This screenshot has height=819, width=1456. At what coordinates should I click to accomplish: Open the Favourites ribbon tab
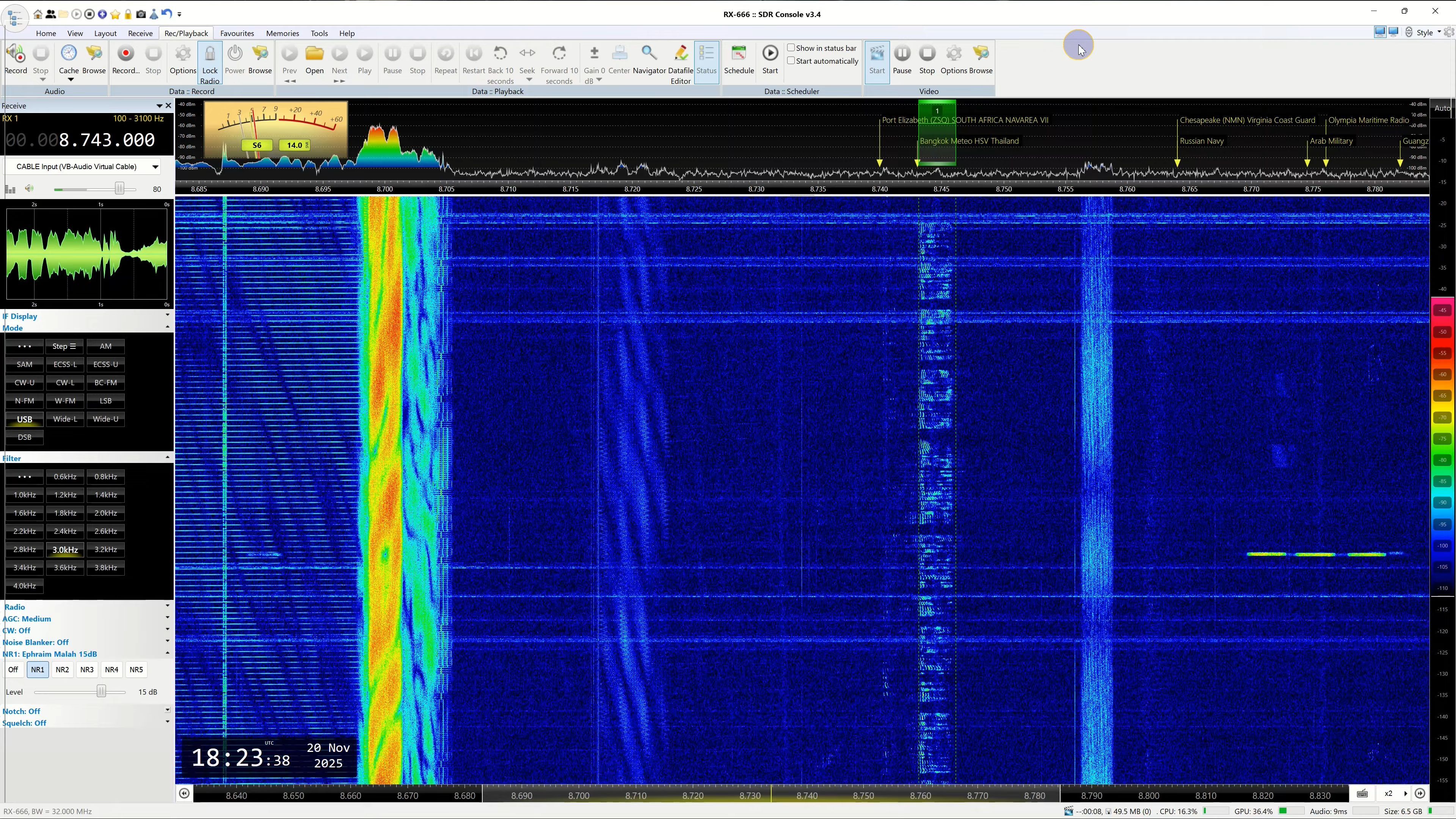(x=237, y=33)
